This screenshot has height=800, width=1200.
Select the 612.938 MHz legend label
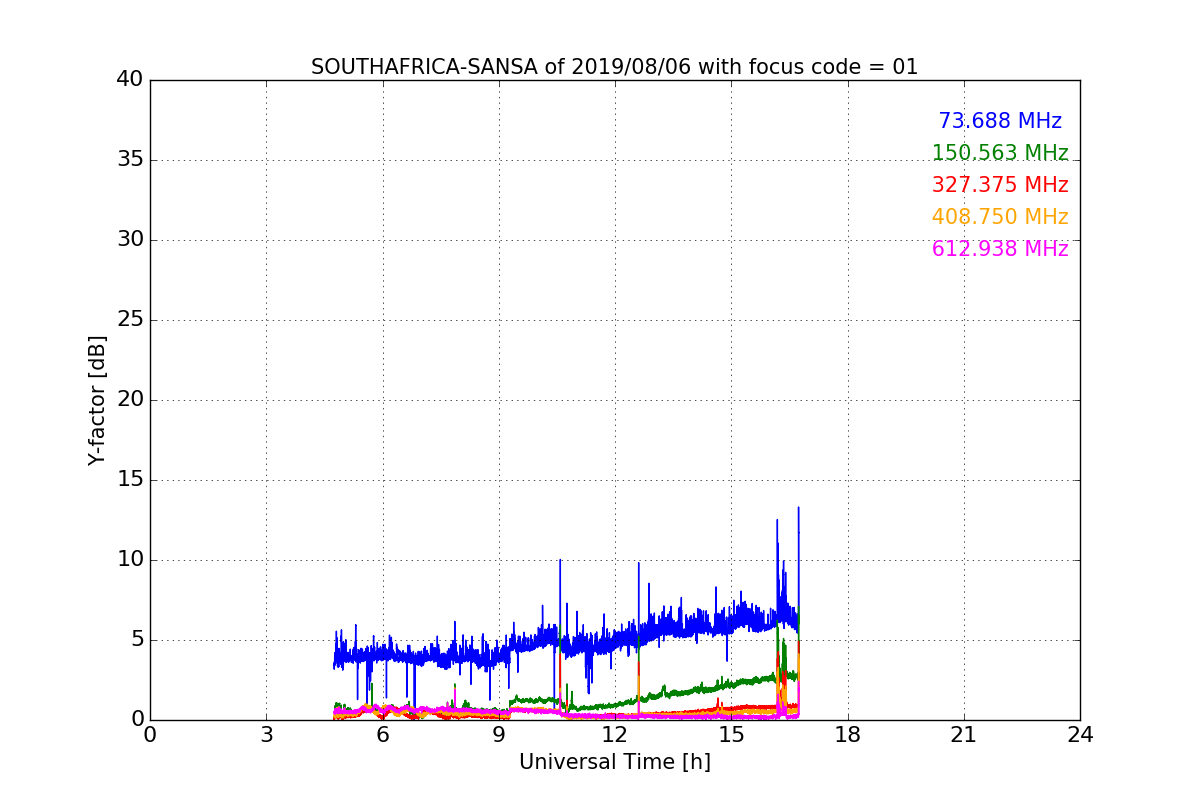pos(1000,249)
